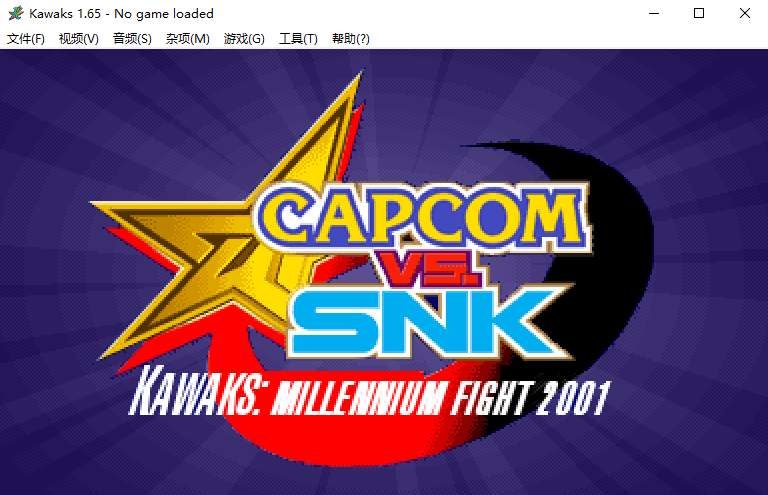This screenshot has width=768, height=495.
Task: Click the 'No game loaded' title text
Action: pos(164,14)
